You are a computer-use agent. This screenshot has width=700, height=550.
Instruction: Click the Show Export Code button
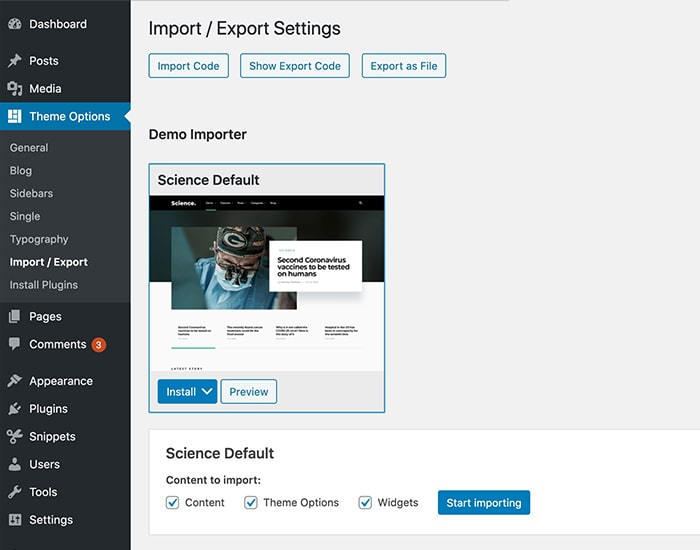click(x=295, y=66)
